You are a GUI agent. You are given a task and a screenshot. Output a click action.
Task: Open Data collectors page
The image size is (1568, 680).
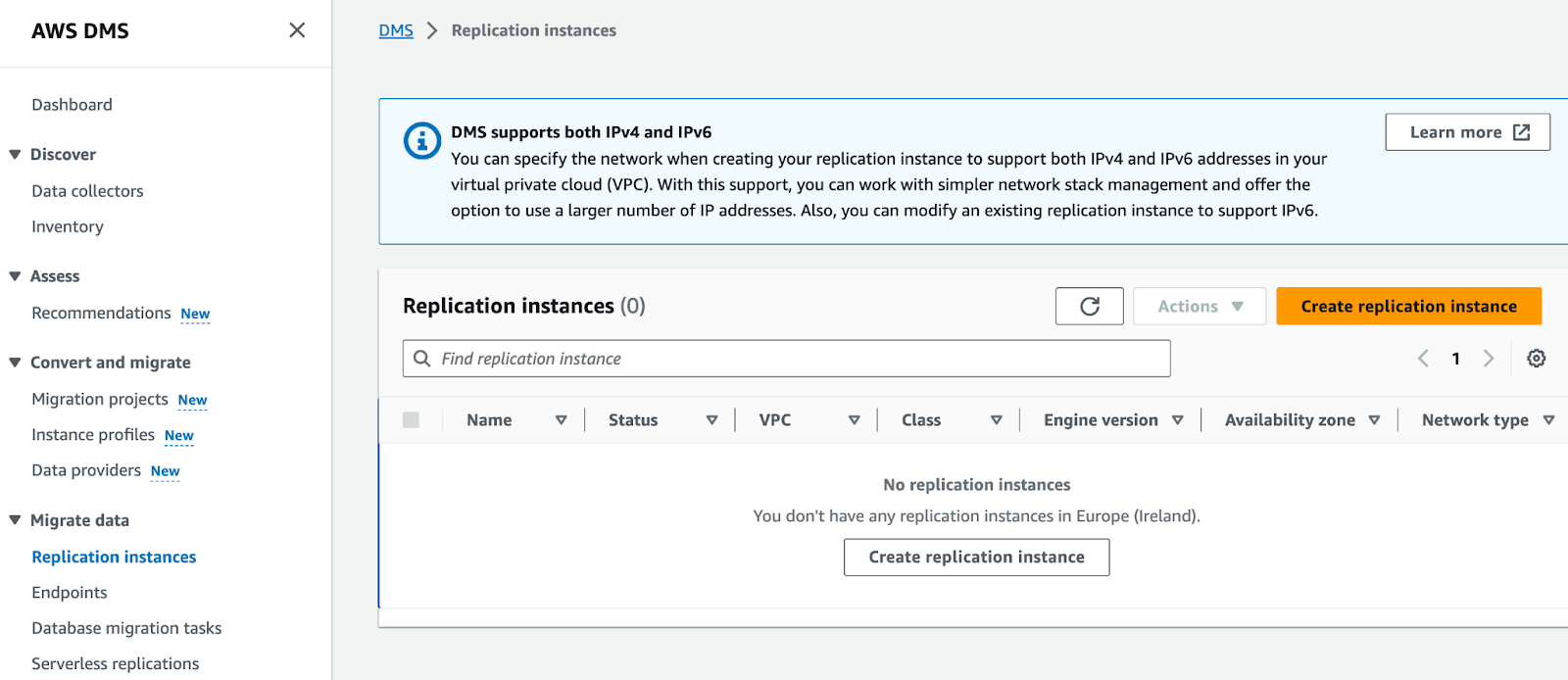[x=87, y=191]
